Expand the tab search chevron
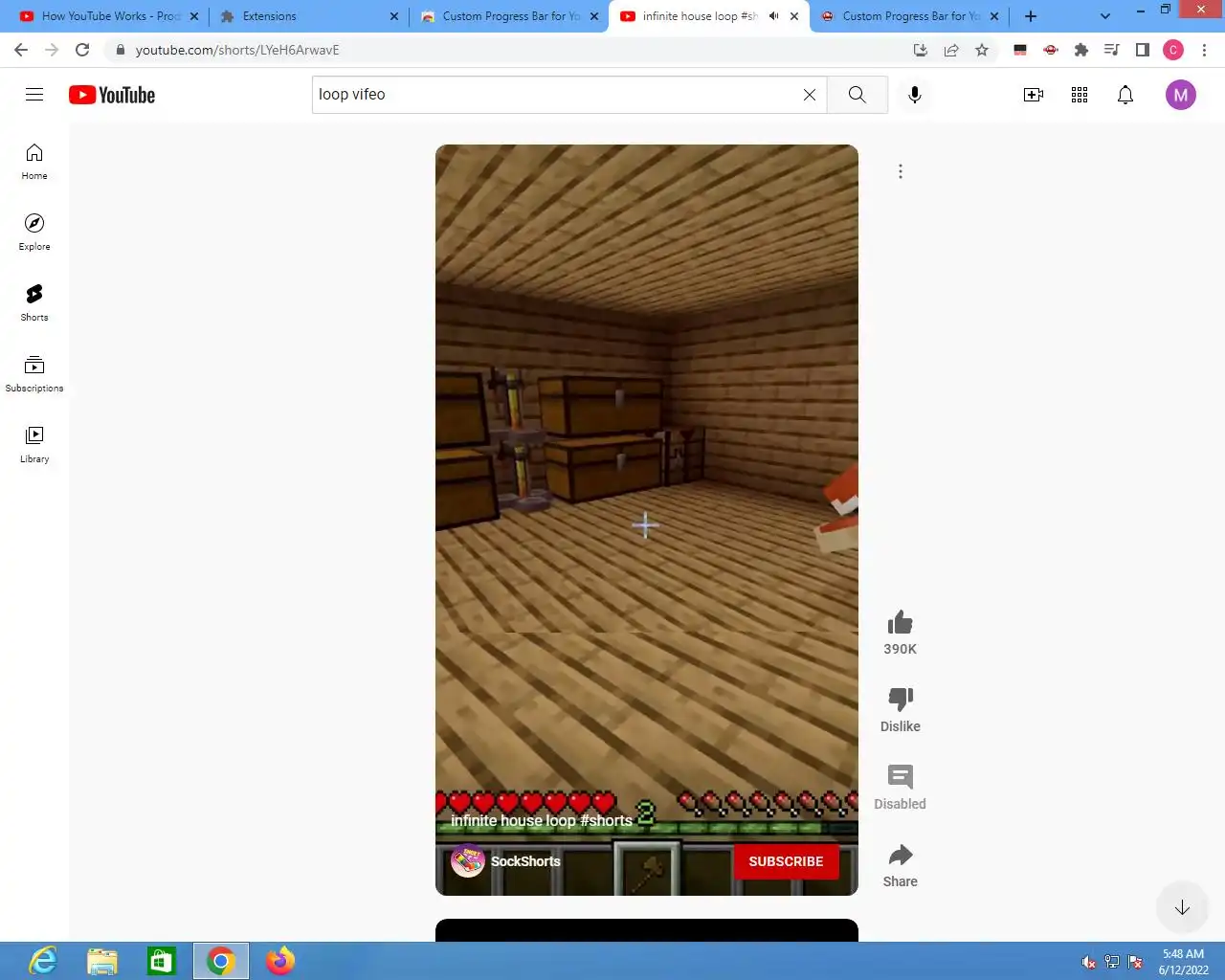Viewport: 1225px width, 980px height. click(x=1105, y=16)
